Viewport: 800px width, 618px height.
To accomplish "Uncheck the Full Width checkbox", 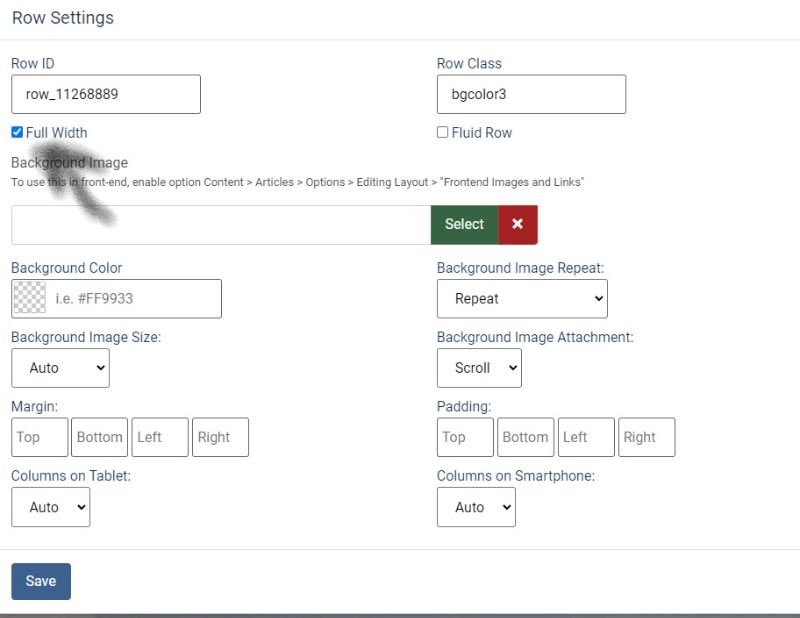I will click(17, 132).
